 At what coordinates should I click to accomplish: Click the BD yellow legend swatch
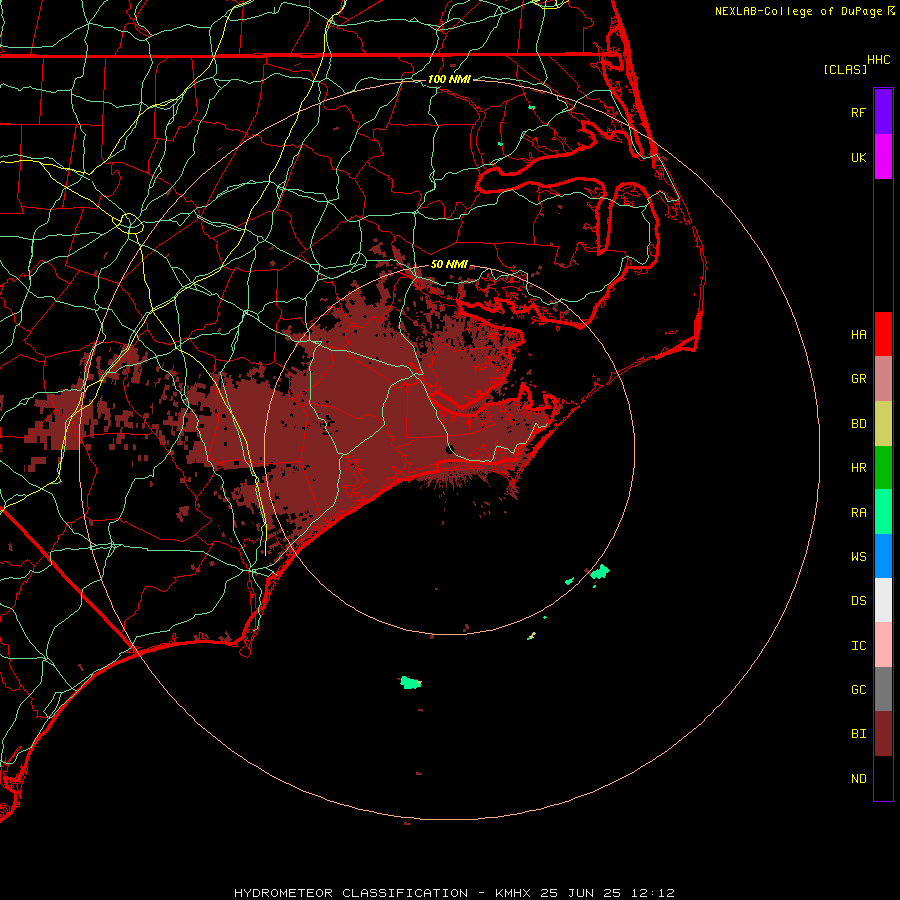[883, 423]
